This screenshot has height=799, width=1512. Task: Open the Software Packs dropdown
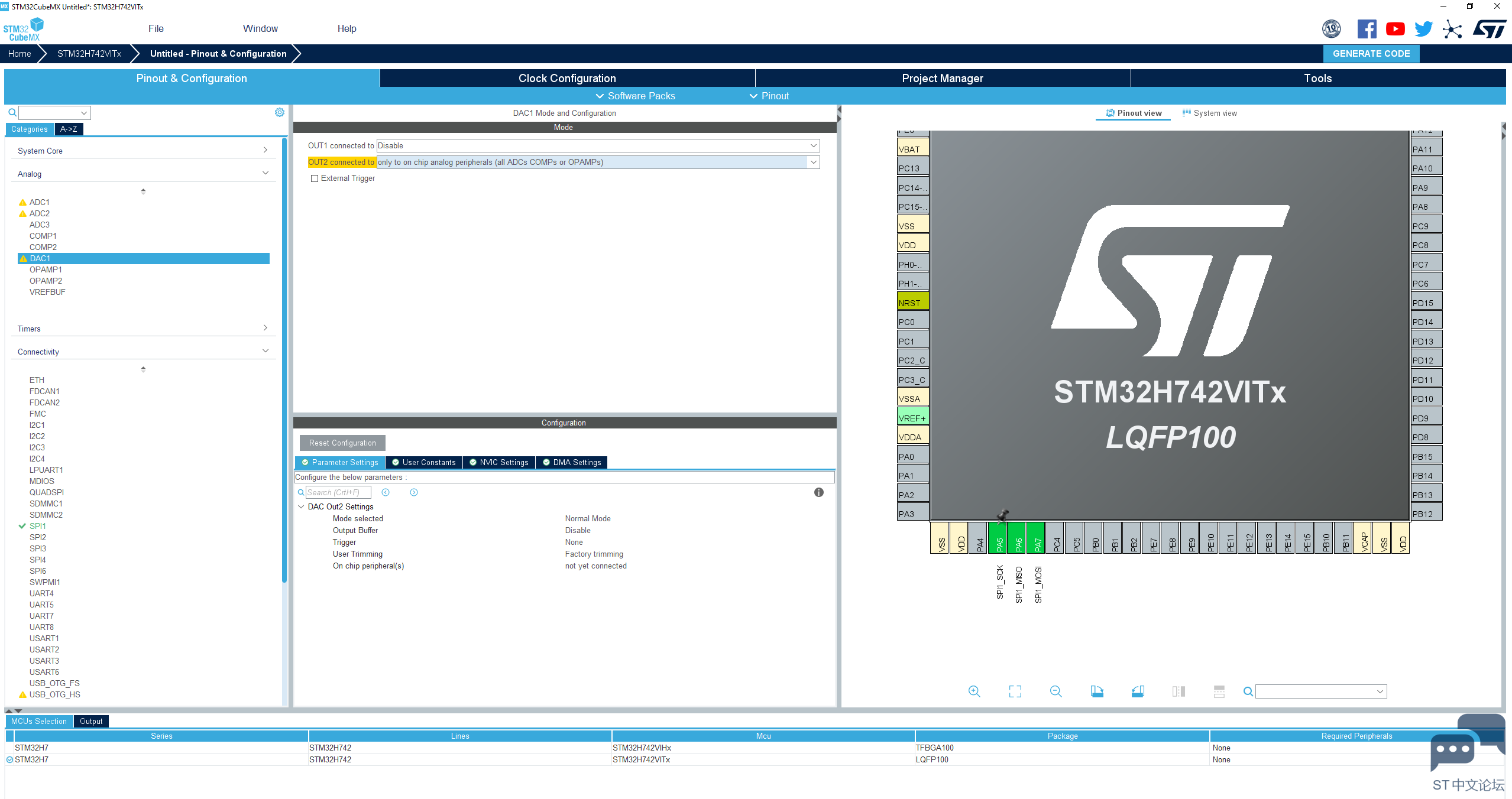click(x=635, y=96)
